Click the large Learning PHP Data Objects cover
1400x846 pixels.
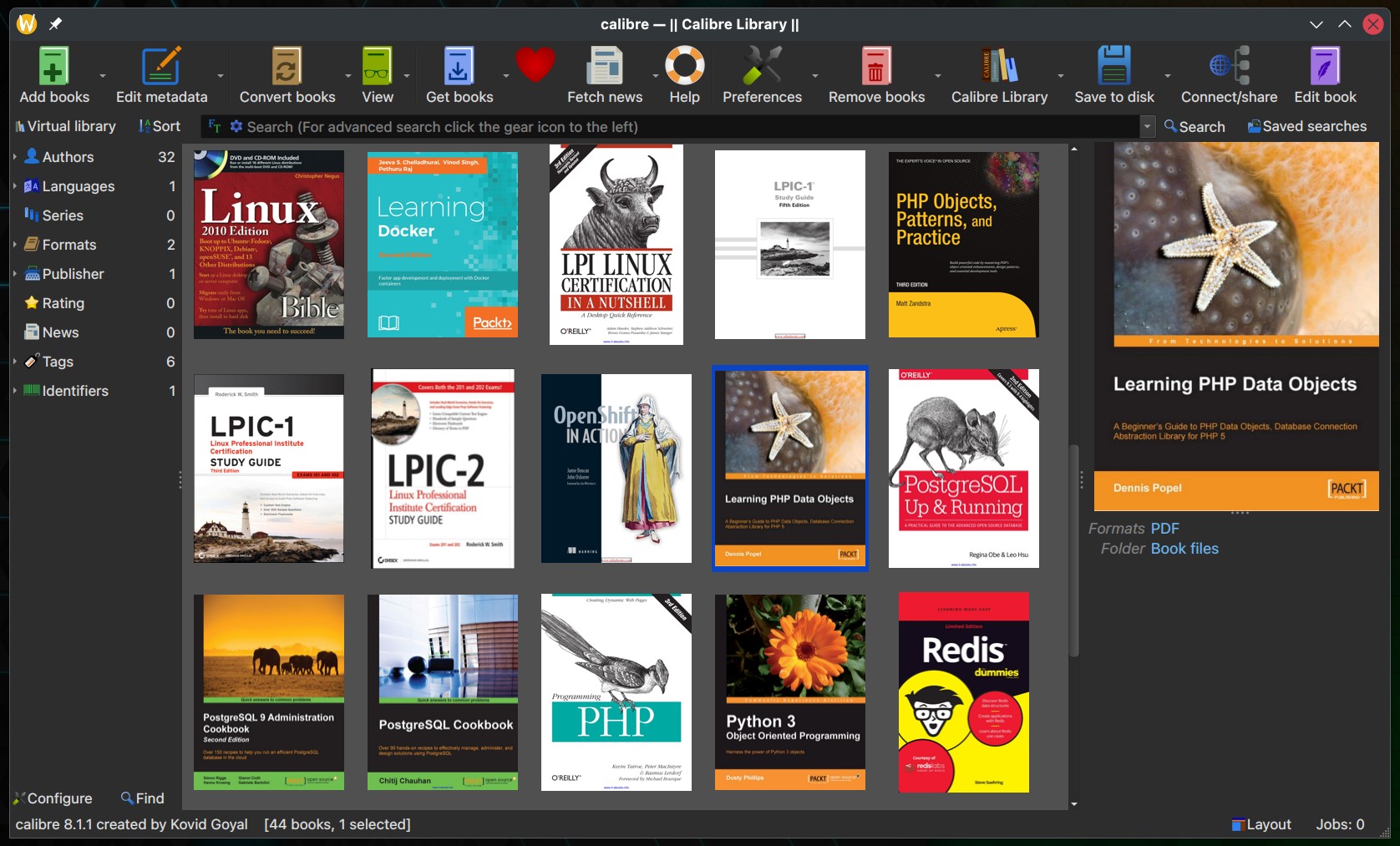coord(1236,327)
